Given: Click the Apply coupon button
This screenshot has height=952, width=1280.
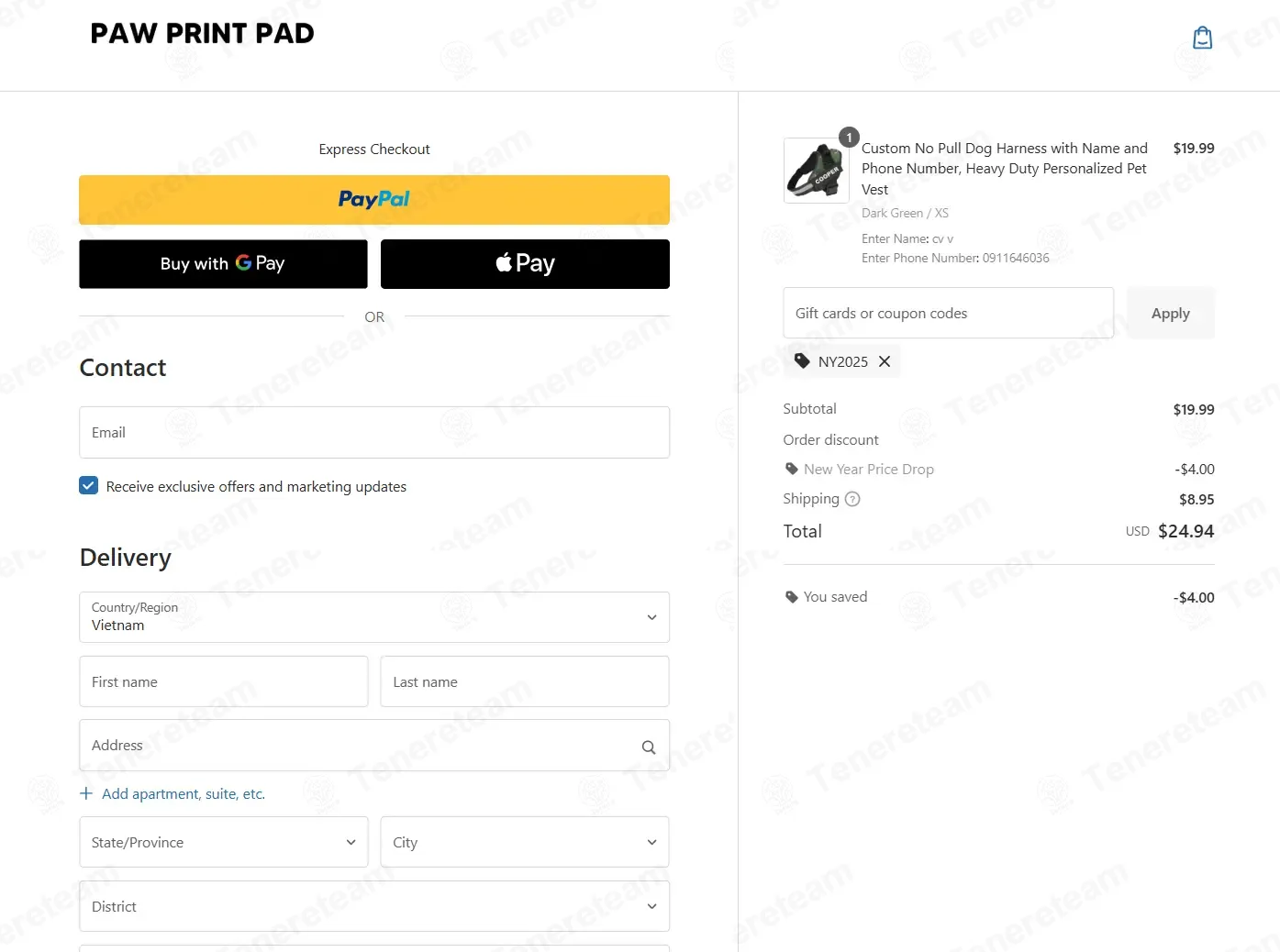Looking at the screenshot, I should point(1171,313).
